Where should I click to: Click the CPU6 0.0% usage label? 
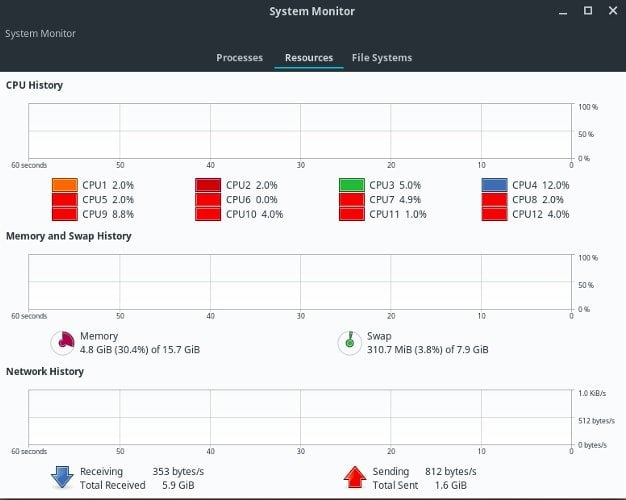(252, 199)
